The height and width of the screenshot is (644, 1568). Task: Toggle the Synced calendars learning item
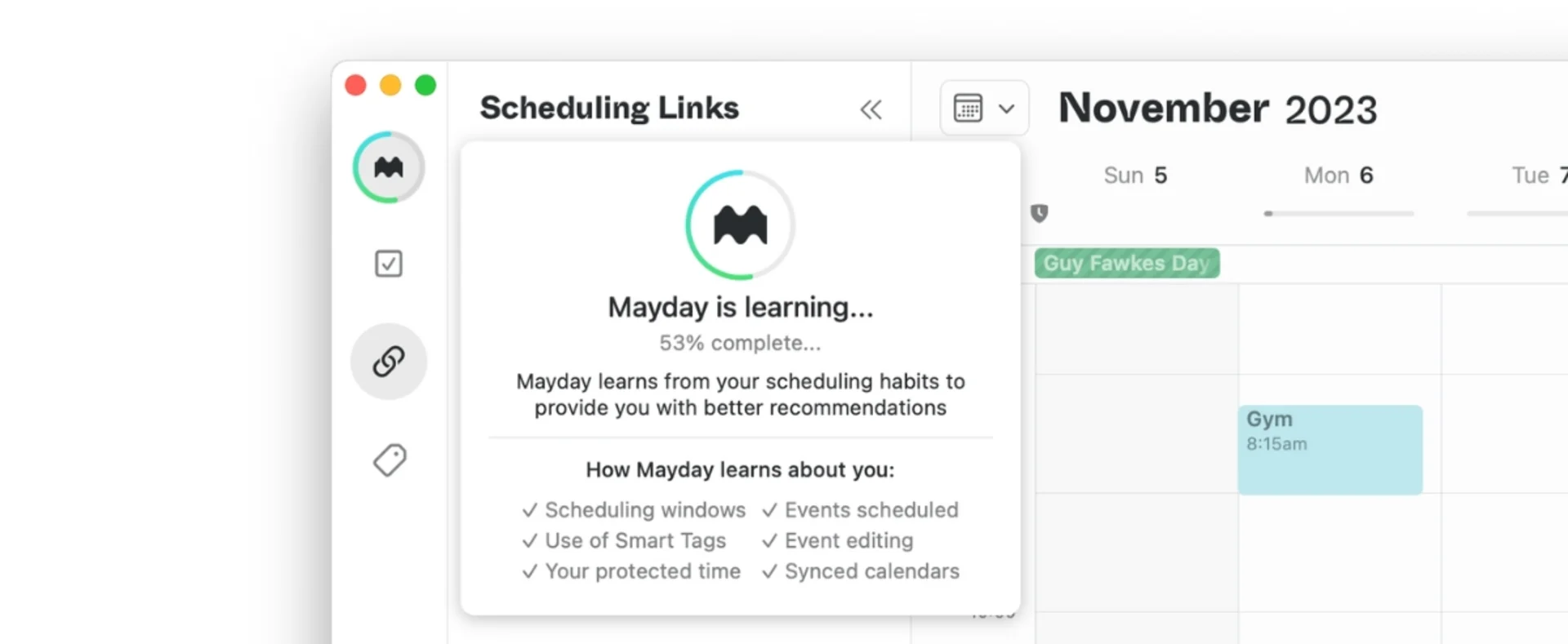coord(861,571)
